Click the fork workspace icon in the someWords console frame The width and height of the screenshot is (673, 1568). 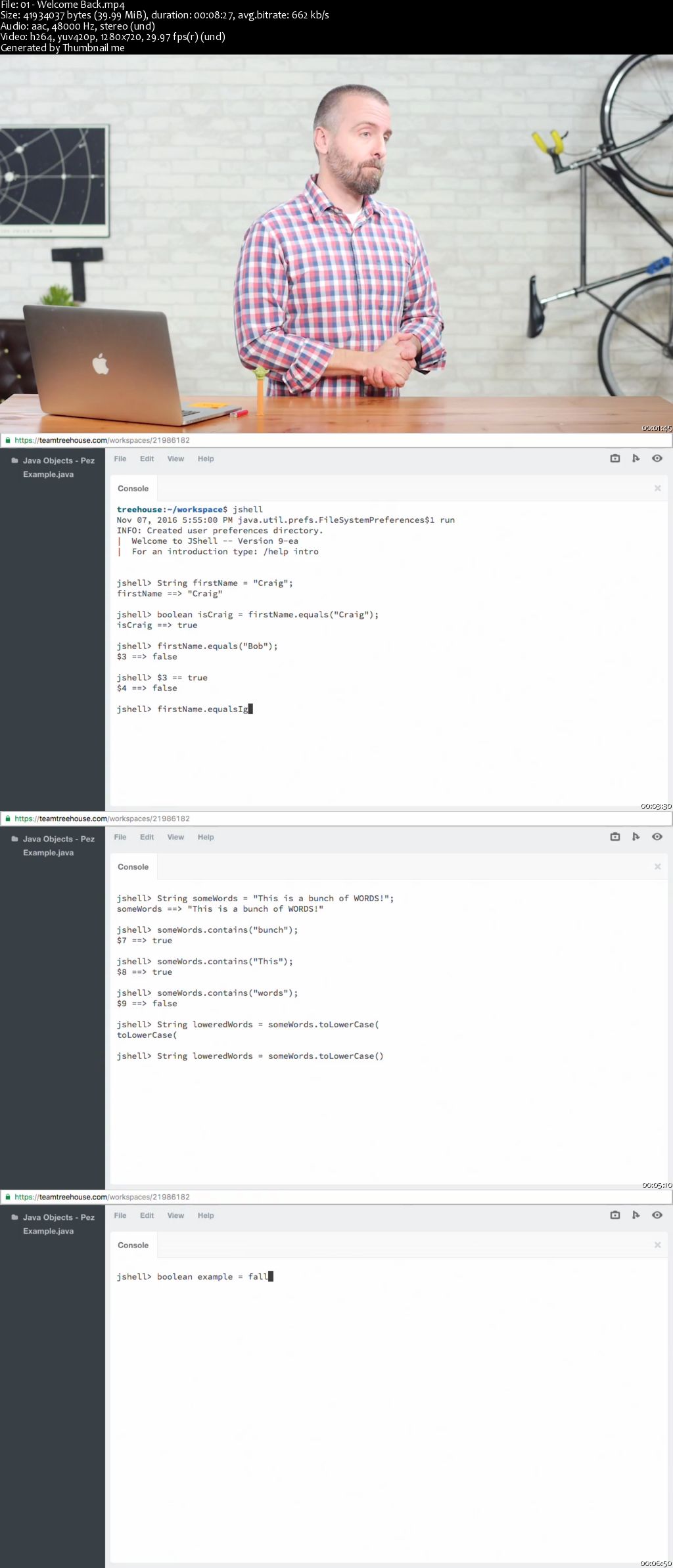(x=636, y=837)
